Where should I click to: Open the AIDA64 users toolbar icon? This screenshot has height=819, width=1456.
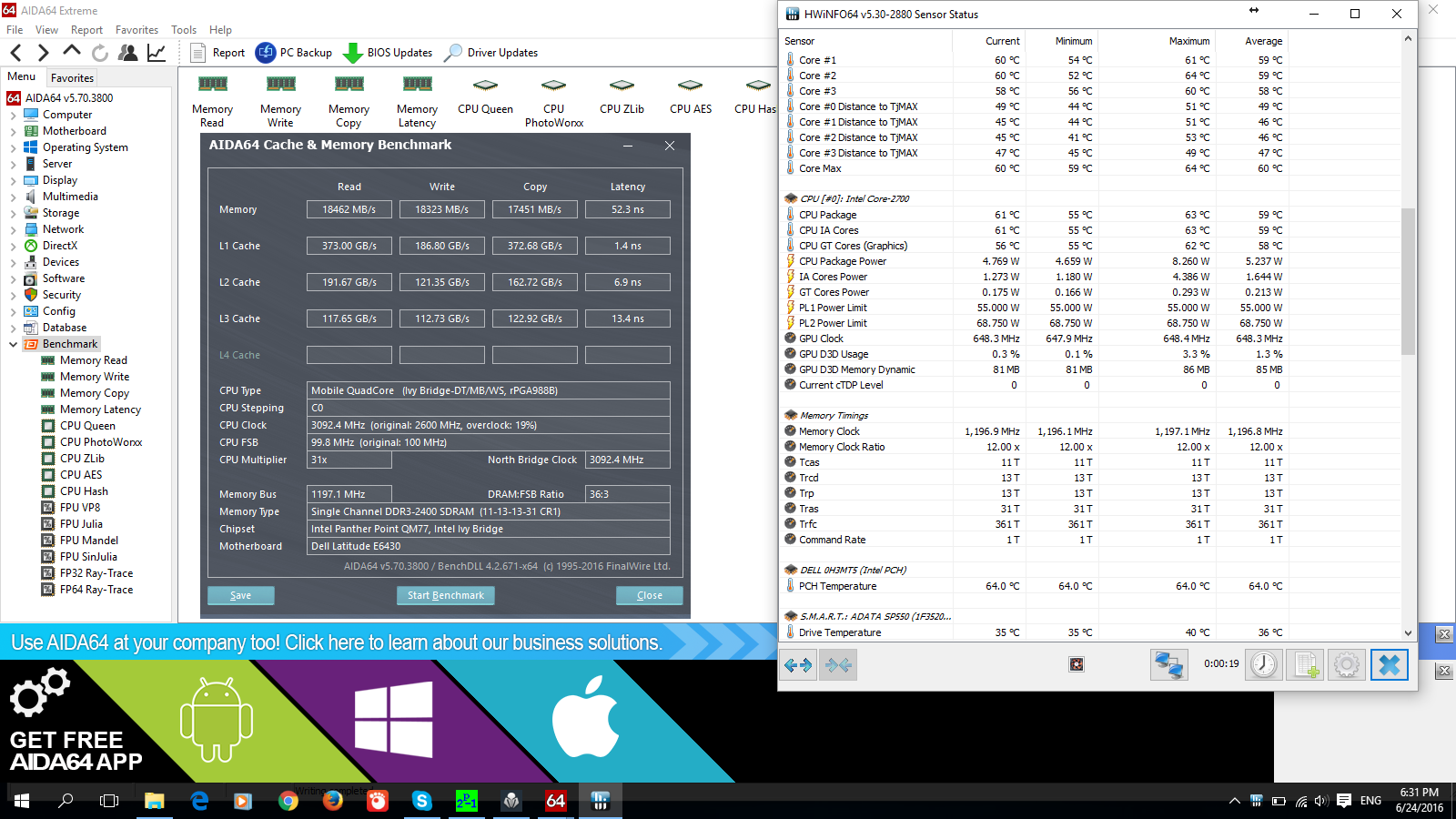coord(128,53)
